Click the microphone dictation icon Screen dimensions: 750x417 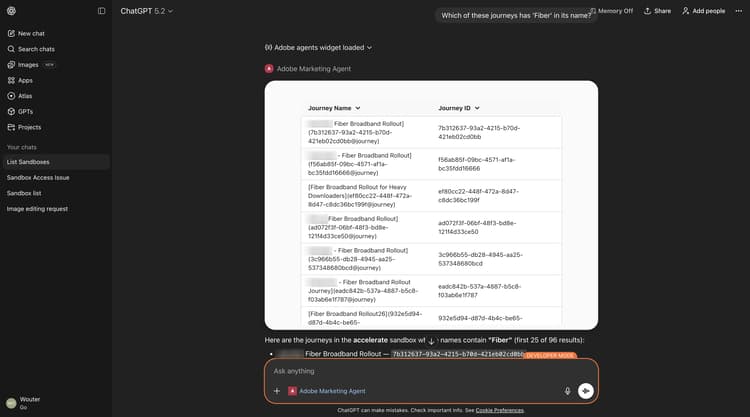coord(567,391)
